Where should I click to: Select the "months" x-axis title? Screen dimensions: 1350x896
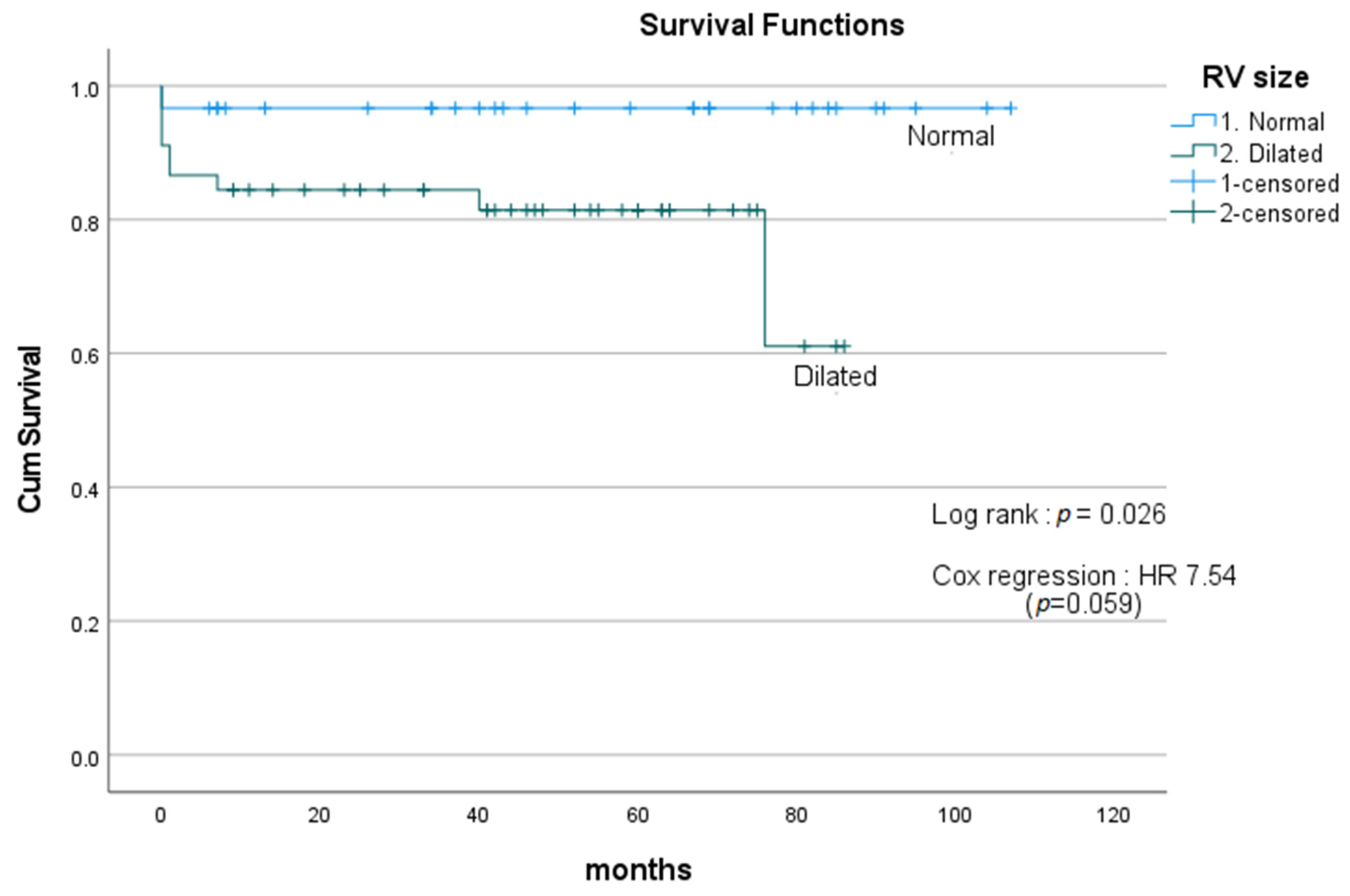638,870
